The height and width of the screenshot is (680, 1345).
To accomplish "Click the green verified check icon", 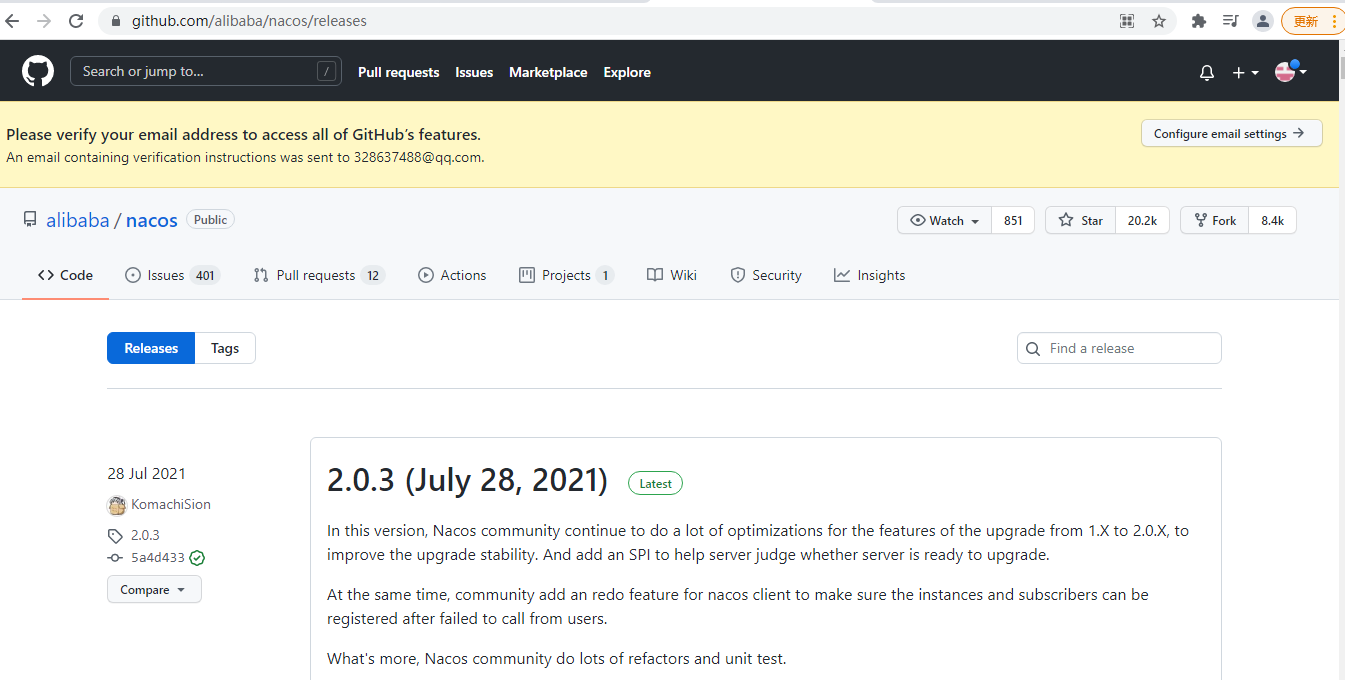I will (x=197, y=558).
